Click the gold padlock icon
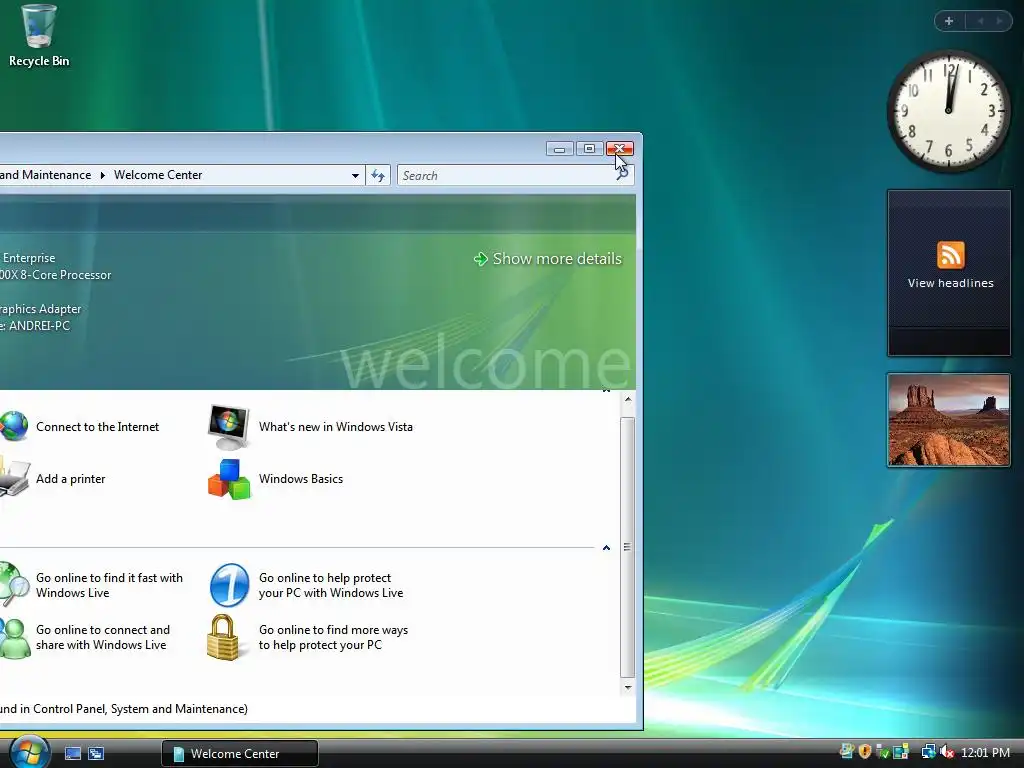The height and width of the screenshot is (768, 1024). (223, 637)
